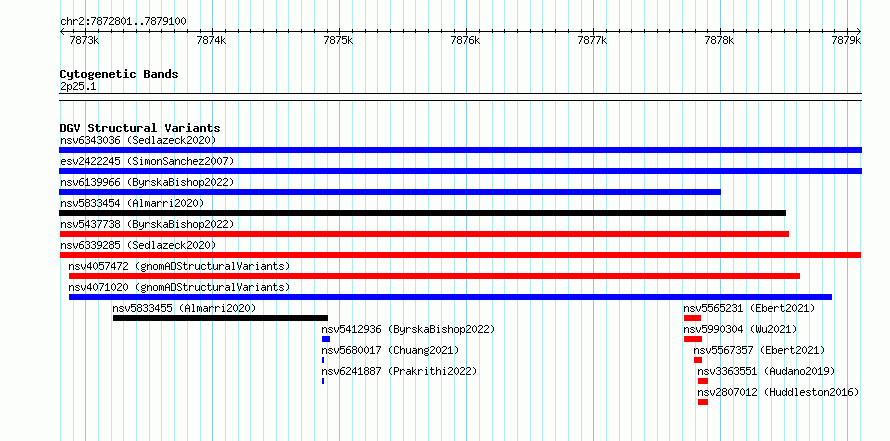Open the nsv3363551 (Audano2019) label
This screenshot has height=441, width=890.
(766, 371)
